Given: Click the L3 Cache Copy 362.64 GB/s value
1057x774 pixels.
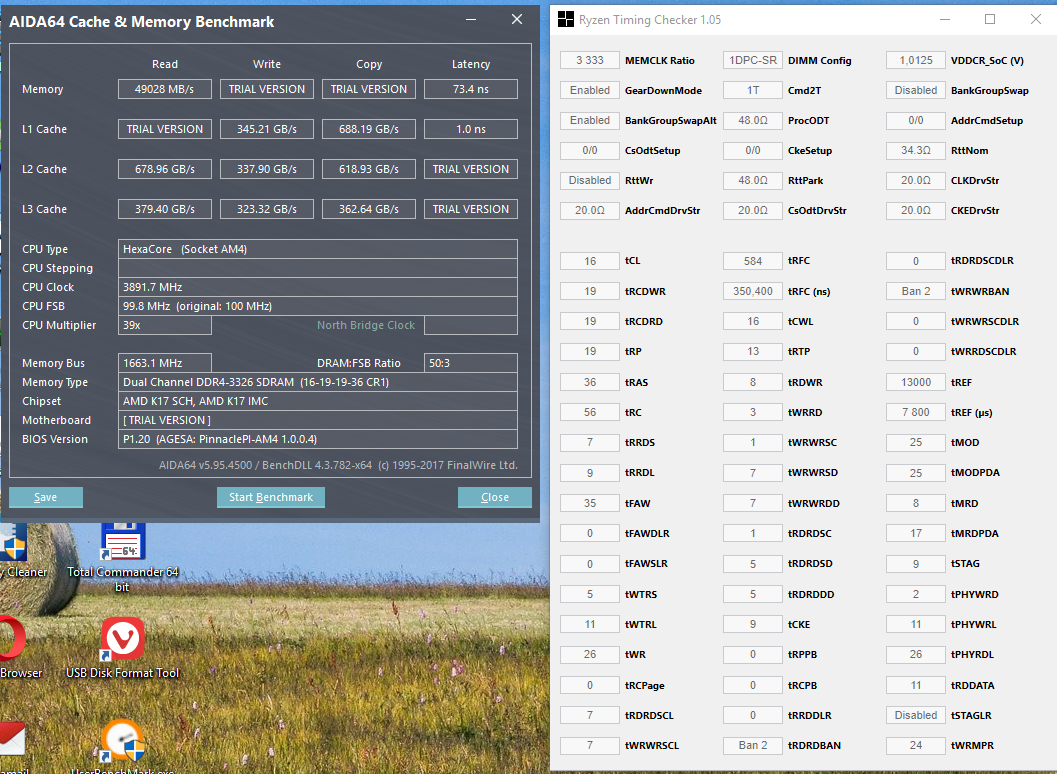Looking at the screenshot, I should tap(369, 209).
